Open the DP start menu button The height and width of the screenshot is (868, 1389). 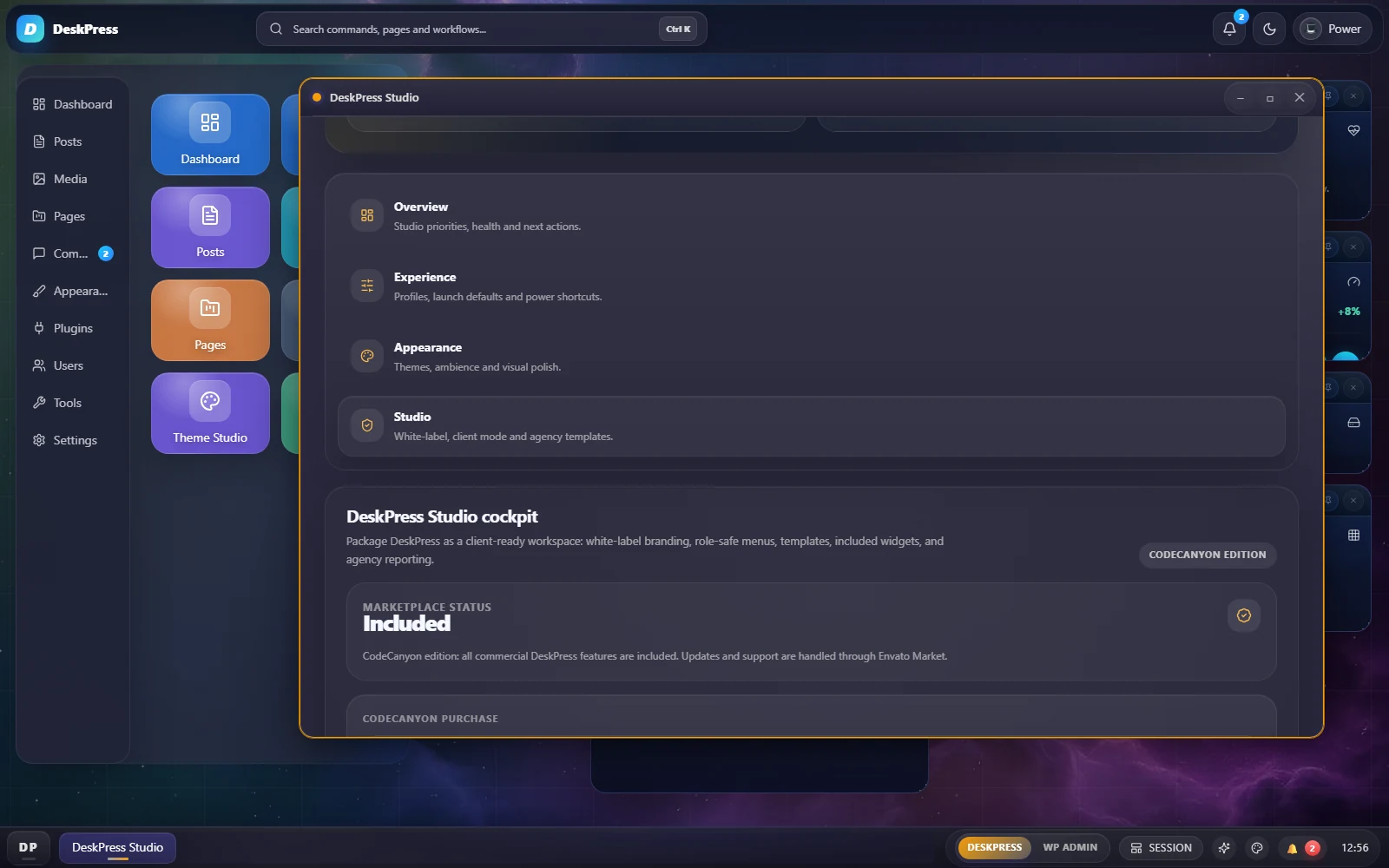[x=28, y=847]
